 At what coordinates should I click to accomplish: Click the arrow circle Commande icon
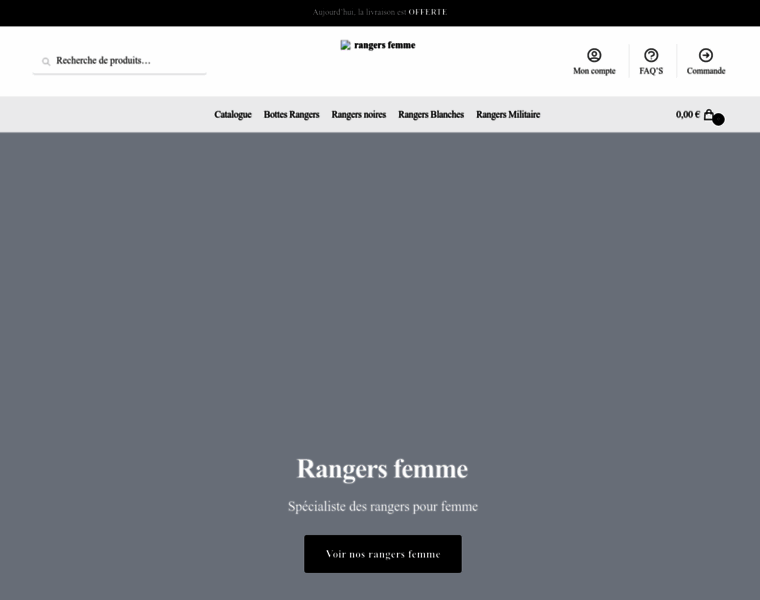(706, 55)
